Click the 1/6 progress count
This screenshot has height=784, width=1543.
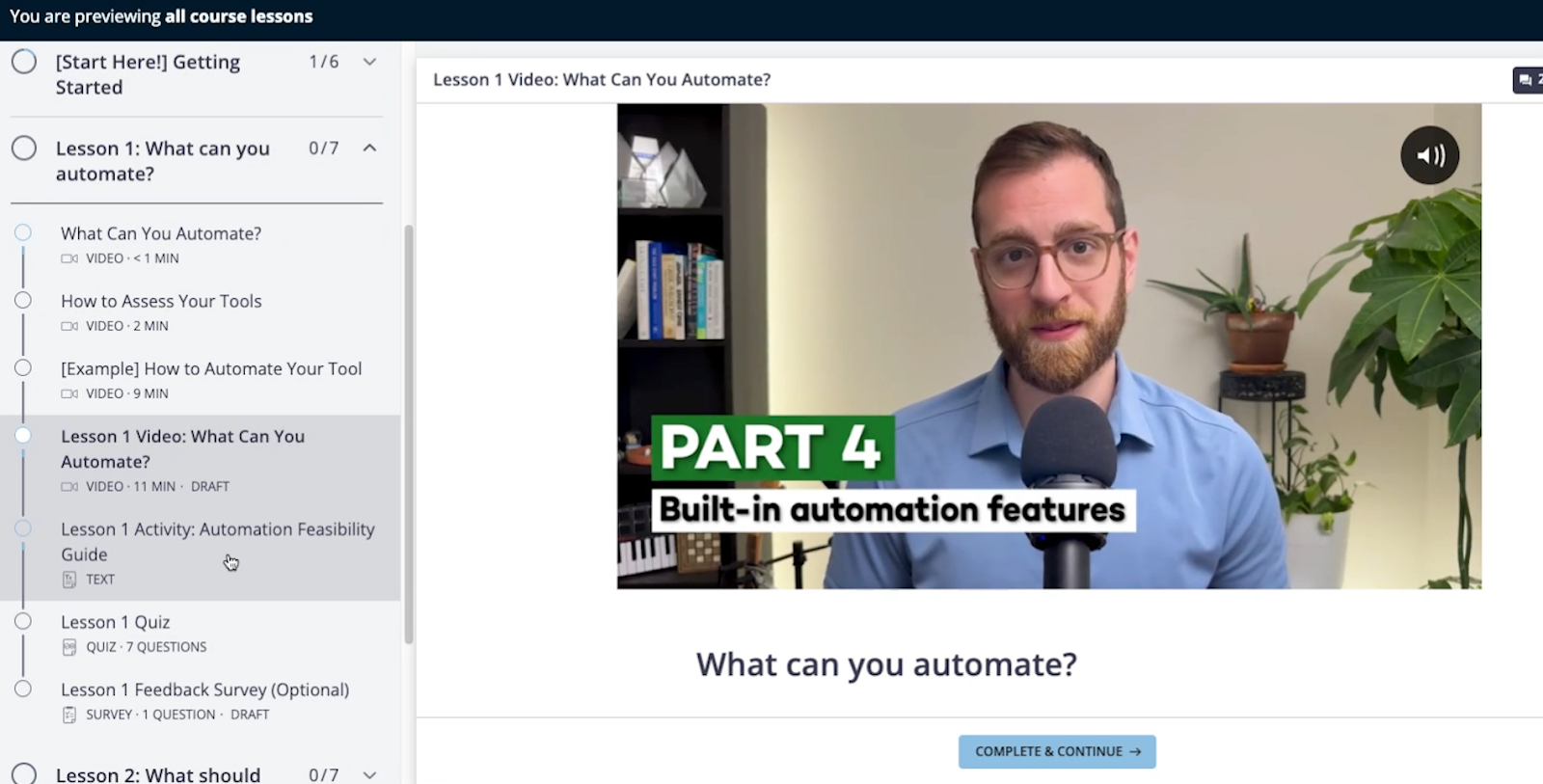tap(324, 62)
